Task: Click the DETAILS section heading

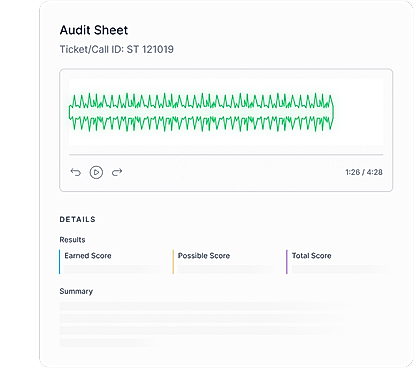Action: click(x=78, y=219)
